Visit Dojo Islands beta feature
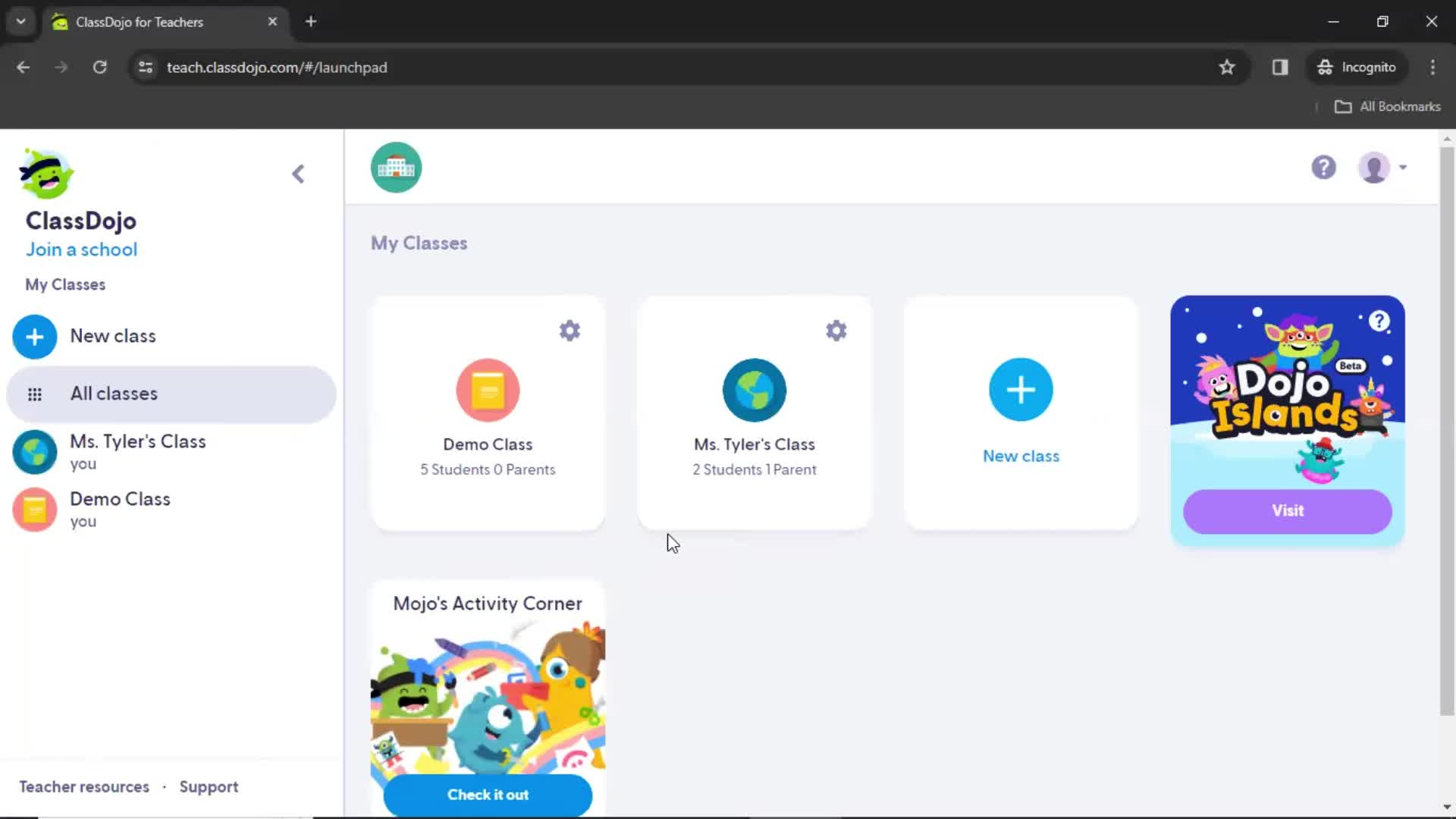Screen dimensions: 1456x819 (x=1289, y=510)
